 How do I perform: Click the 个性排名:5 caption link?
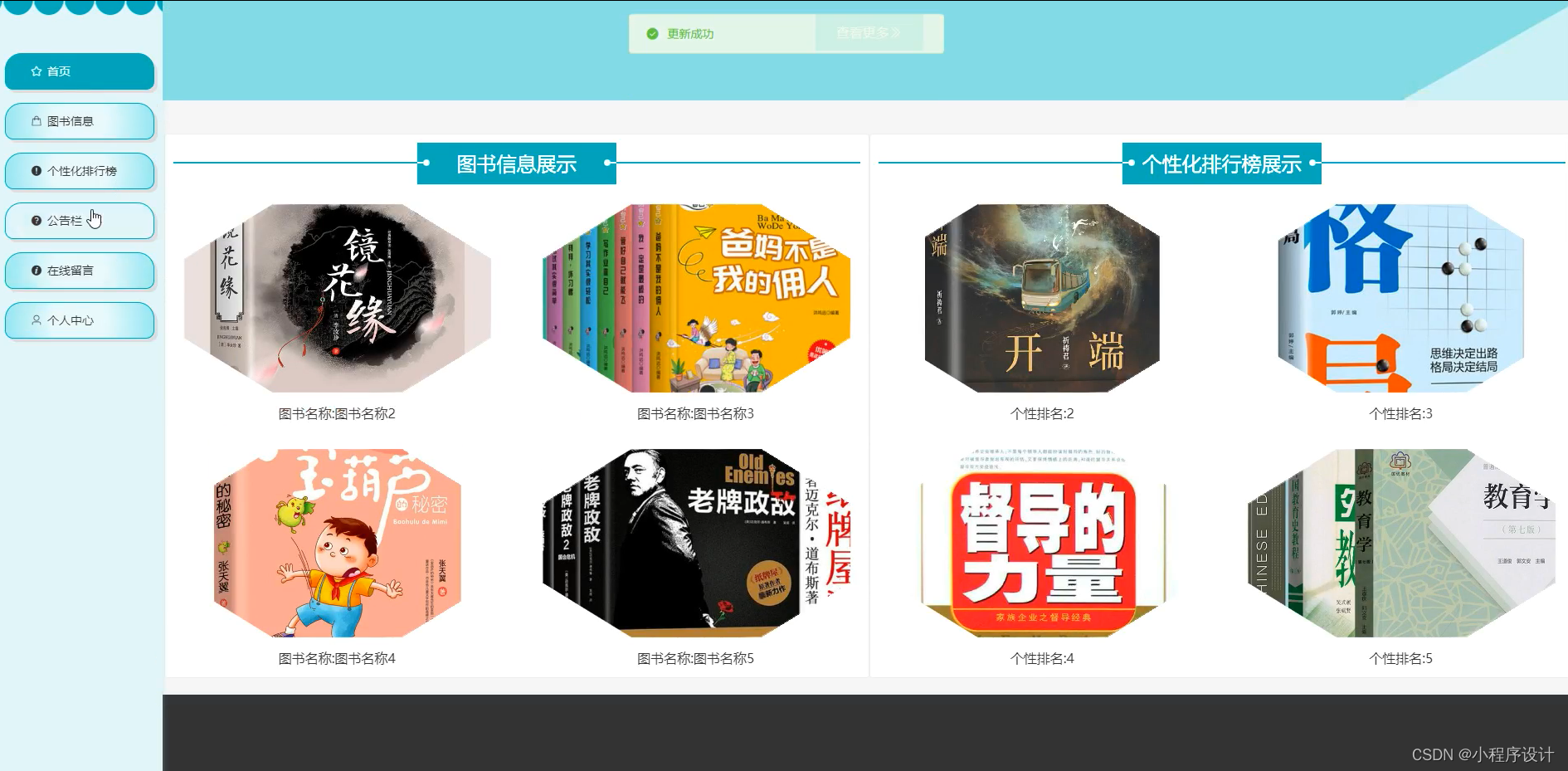(x=1400, y=658)
